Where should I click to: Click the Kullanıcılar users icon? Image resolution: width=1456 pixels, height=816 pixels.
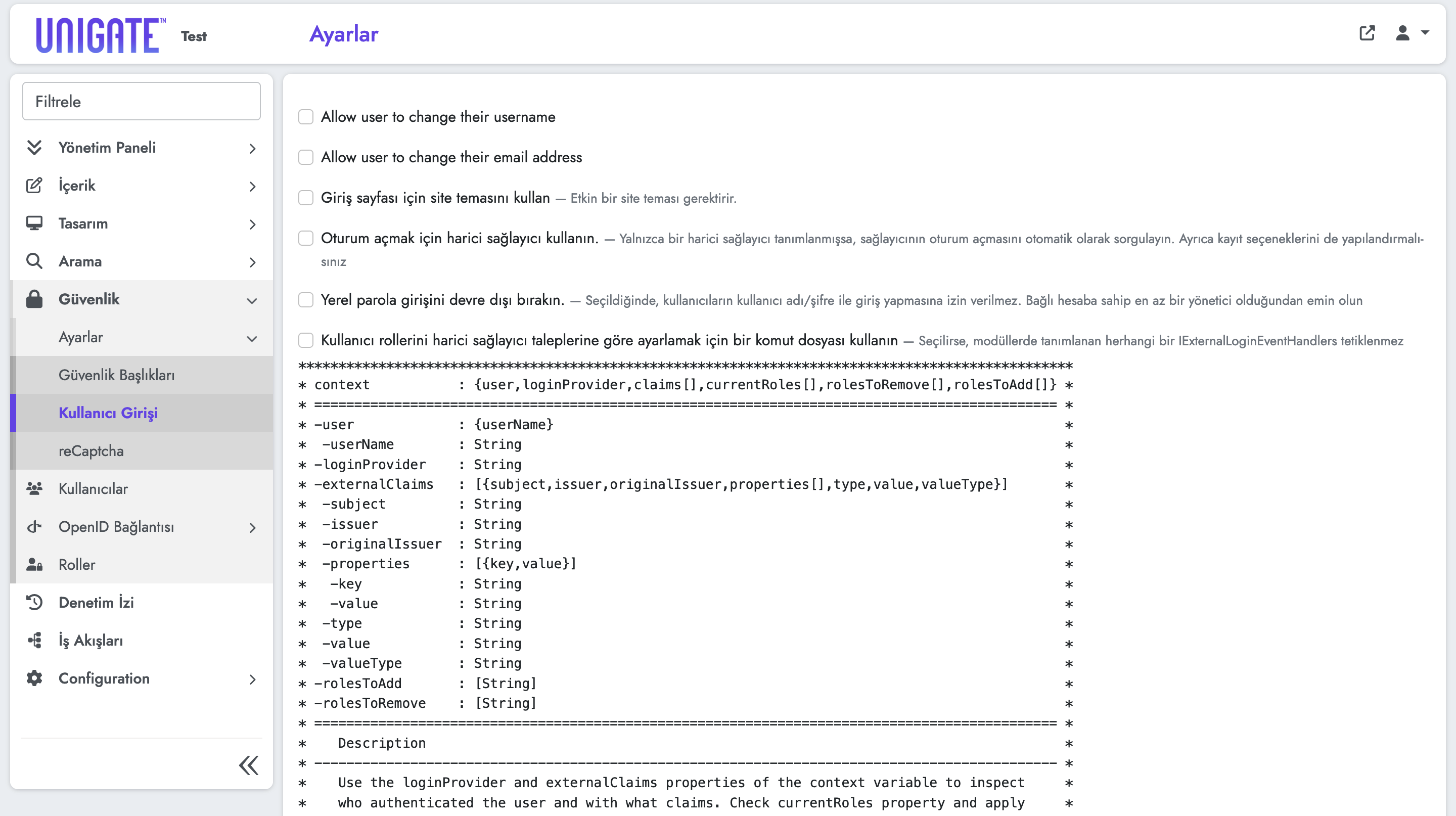coord(34,488)
